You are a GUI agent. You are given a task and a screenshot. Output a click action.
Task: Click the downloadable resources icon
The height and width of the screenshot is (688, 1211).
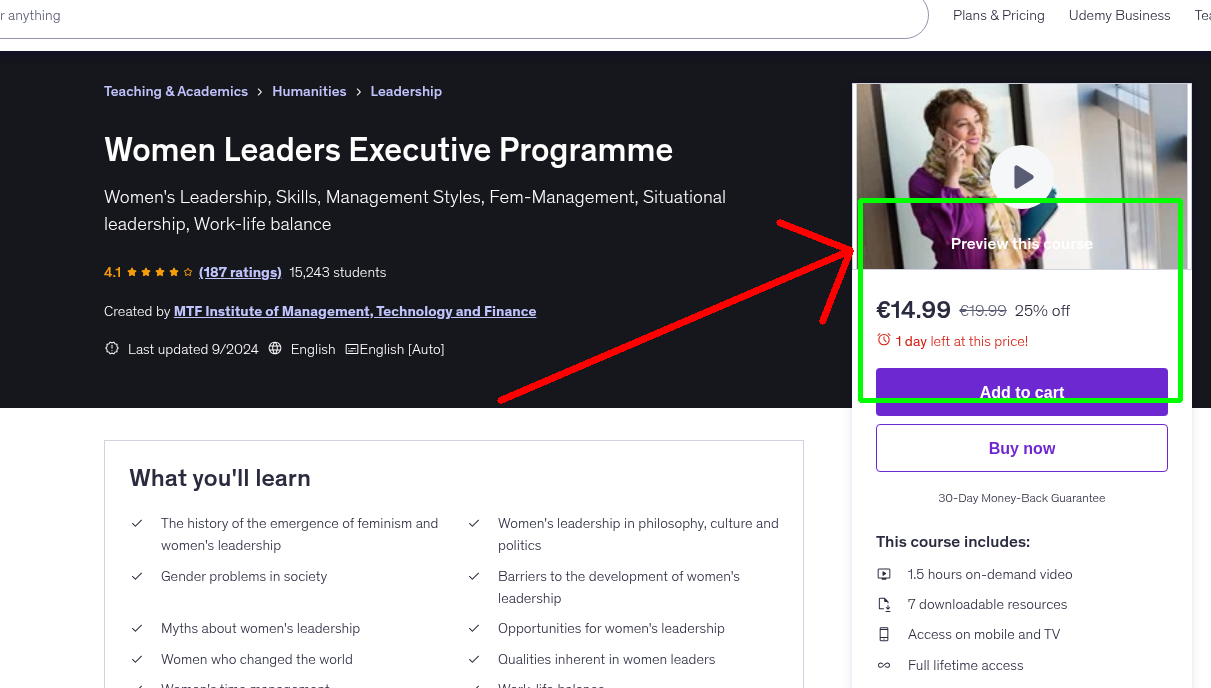point(884,604)
